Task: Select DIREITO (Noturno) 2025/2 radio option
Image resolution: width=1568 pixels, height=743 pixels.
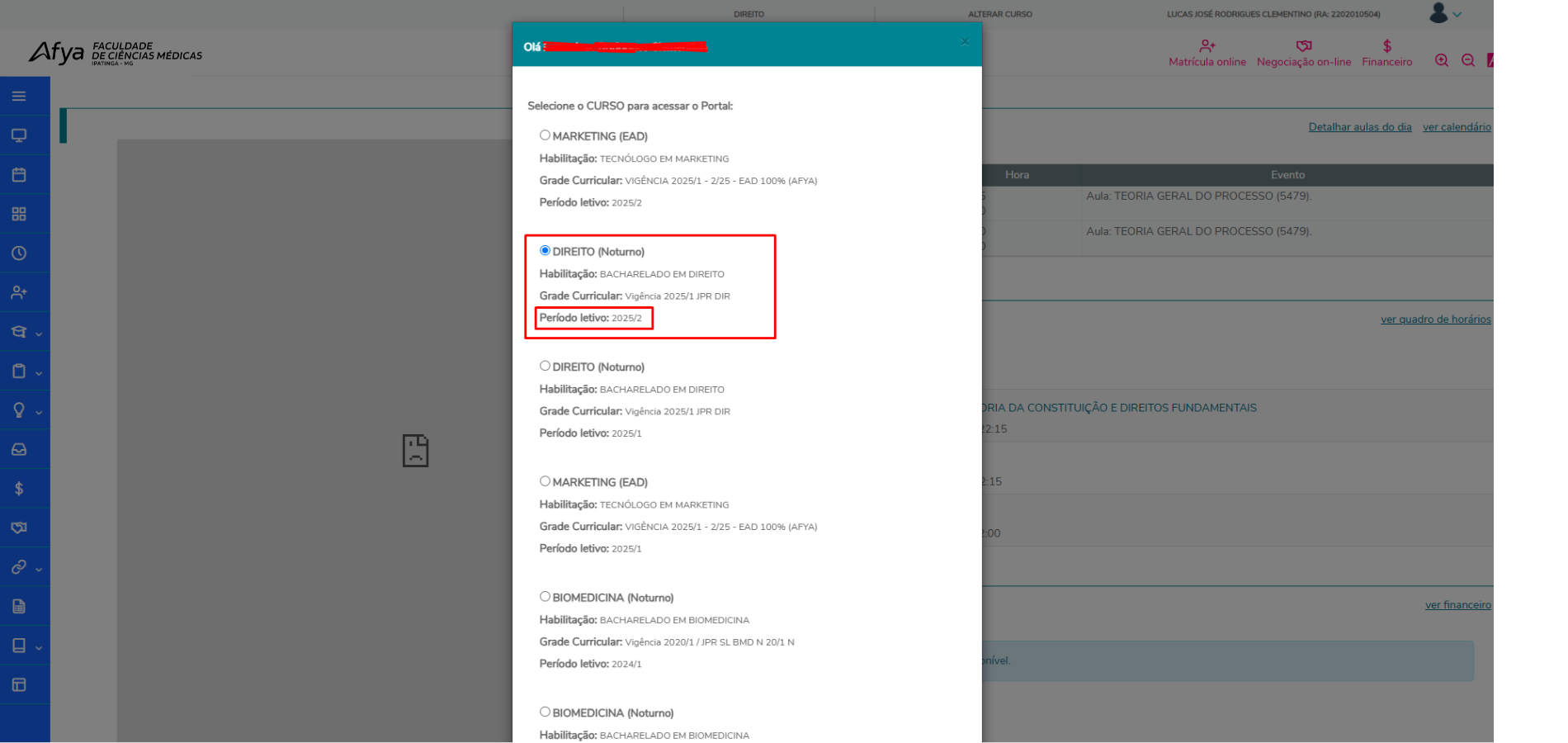Action: tap(545, 251)
